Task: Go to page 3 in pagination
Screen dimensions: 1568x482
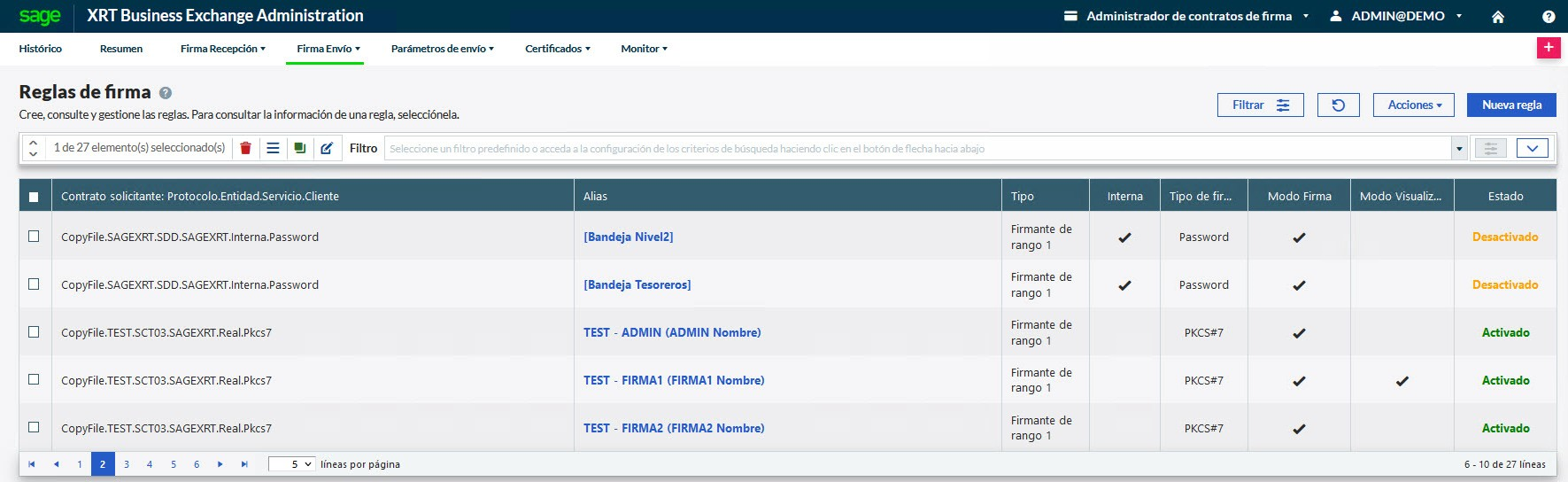Action: point(127,464)
